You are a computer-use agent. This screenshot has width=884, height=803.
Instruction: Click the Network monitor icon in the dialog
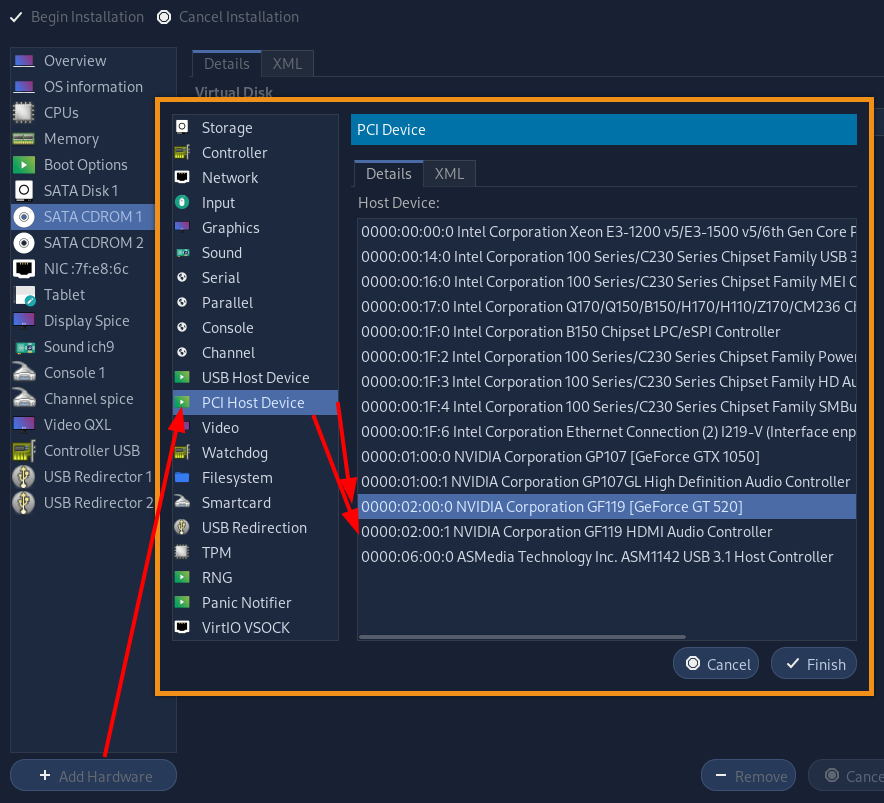pyautogui.click(x=182, y=177)
